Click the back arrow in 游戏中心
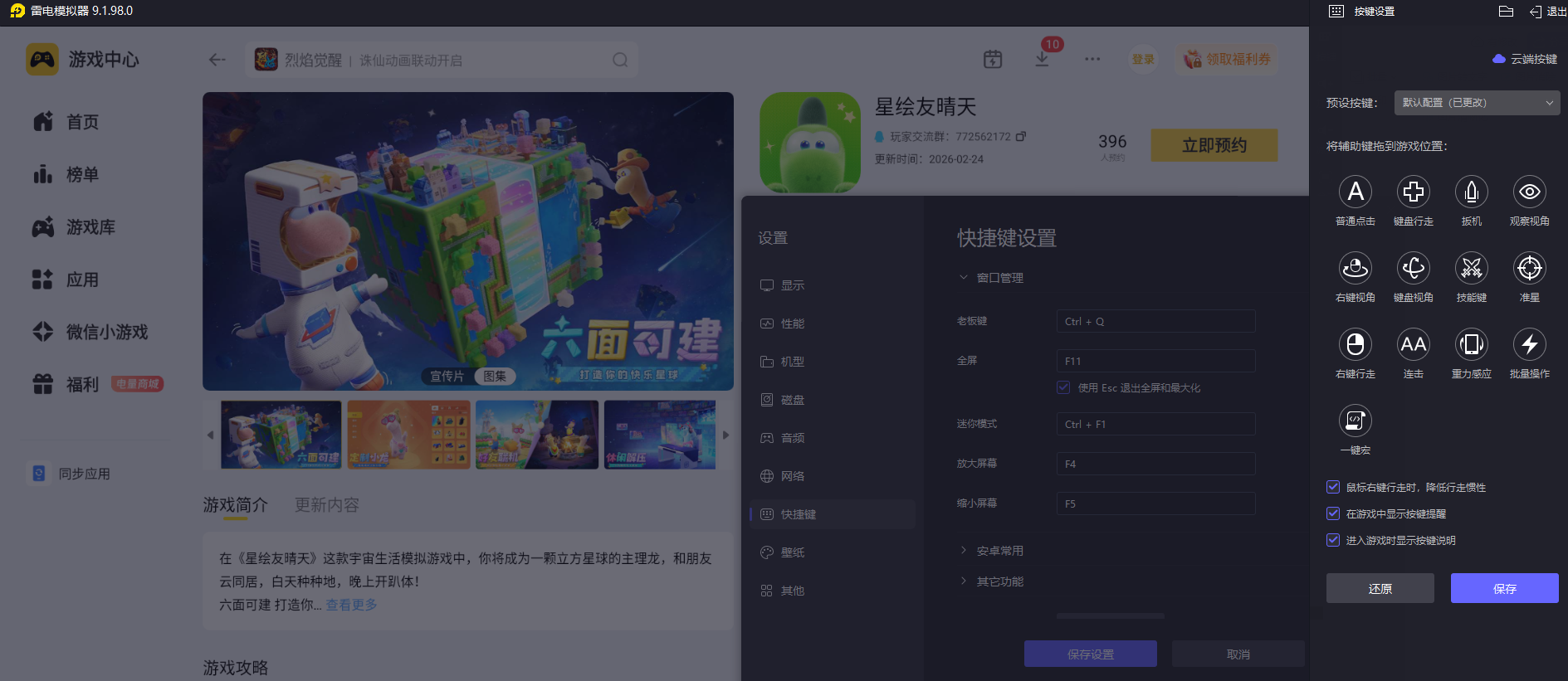 tap(217, 60)
